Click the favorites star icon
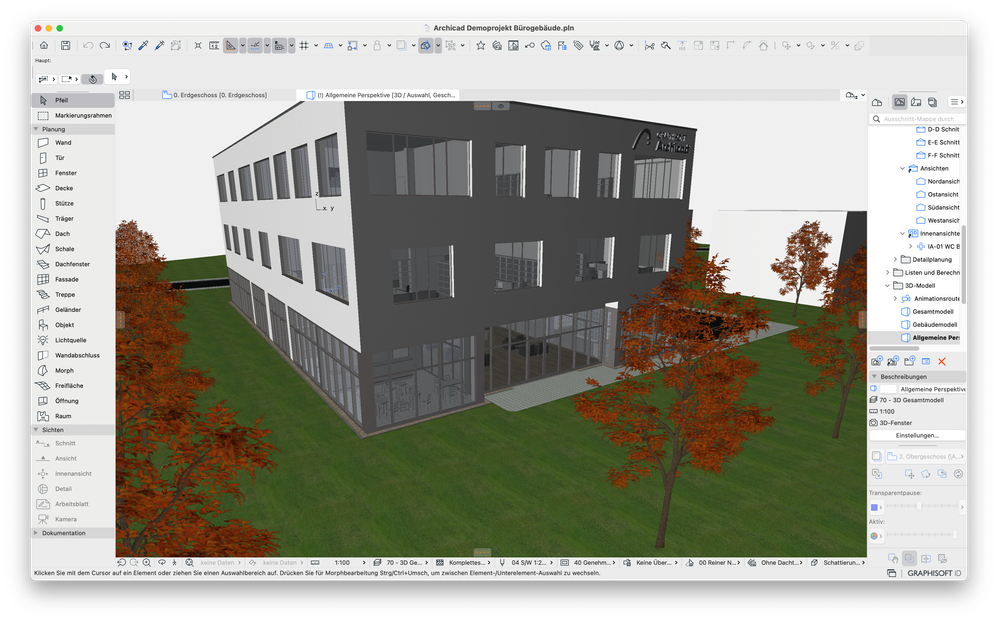This screenshot has height=621, width=998. click(x=481, y=45)
